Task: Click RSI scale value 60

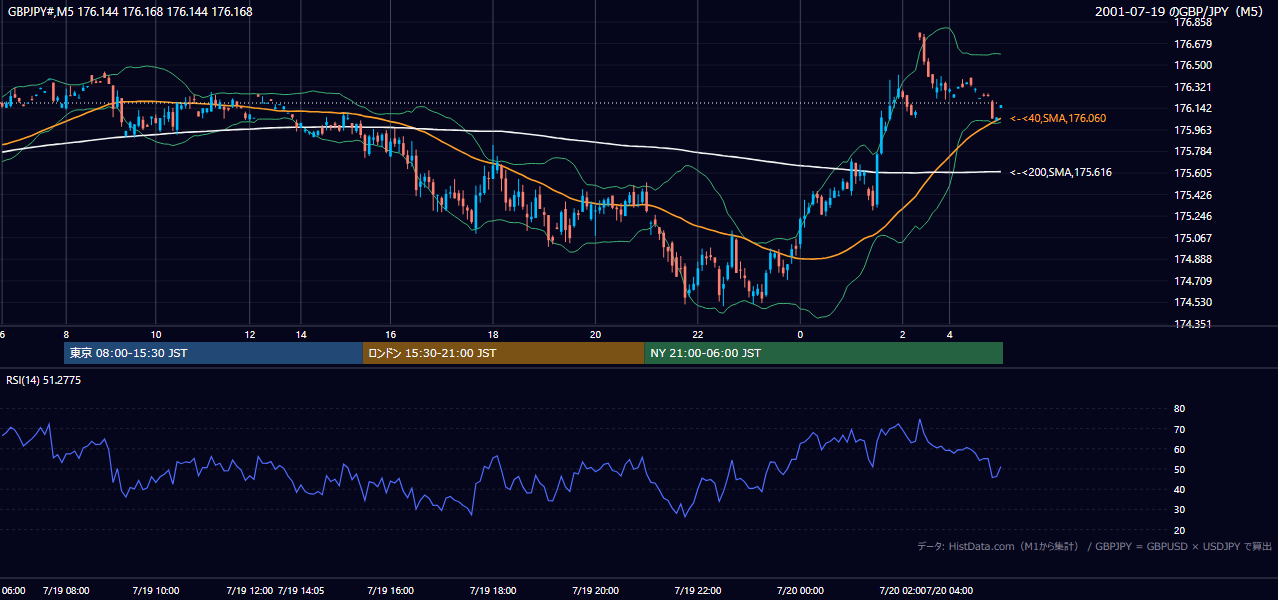Action: [1179, 449]
